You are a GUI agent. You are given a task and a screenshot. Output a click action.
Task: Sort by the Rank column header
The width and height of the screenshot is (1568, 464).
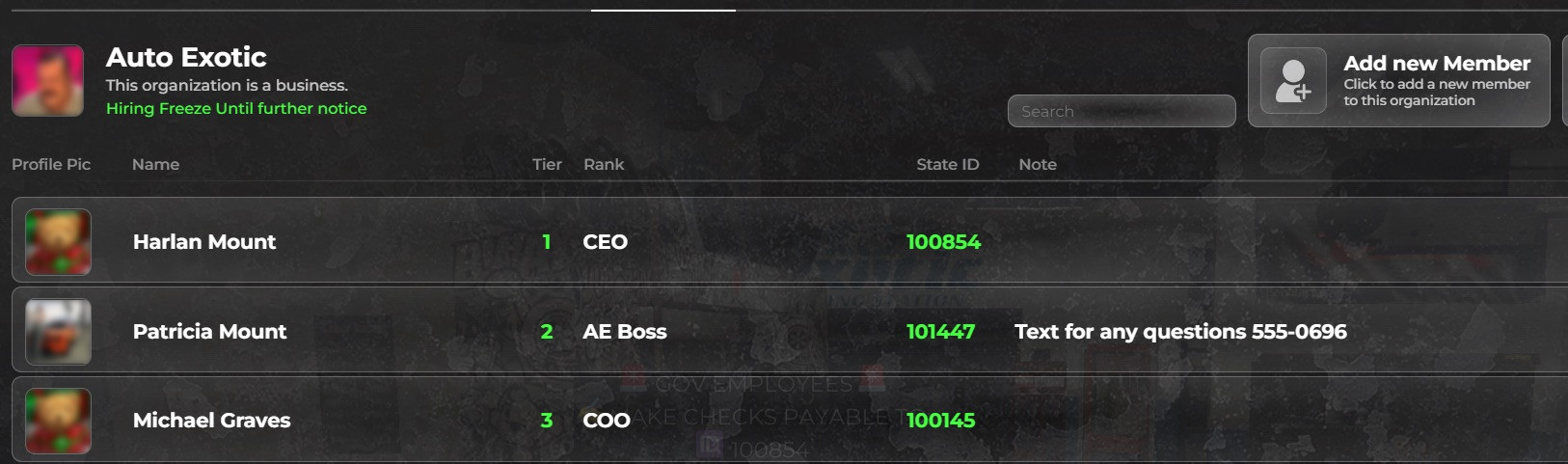point(604,164)
